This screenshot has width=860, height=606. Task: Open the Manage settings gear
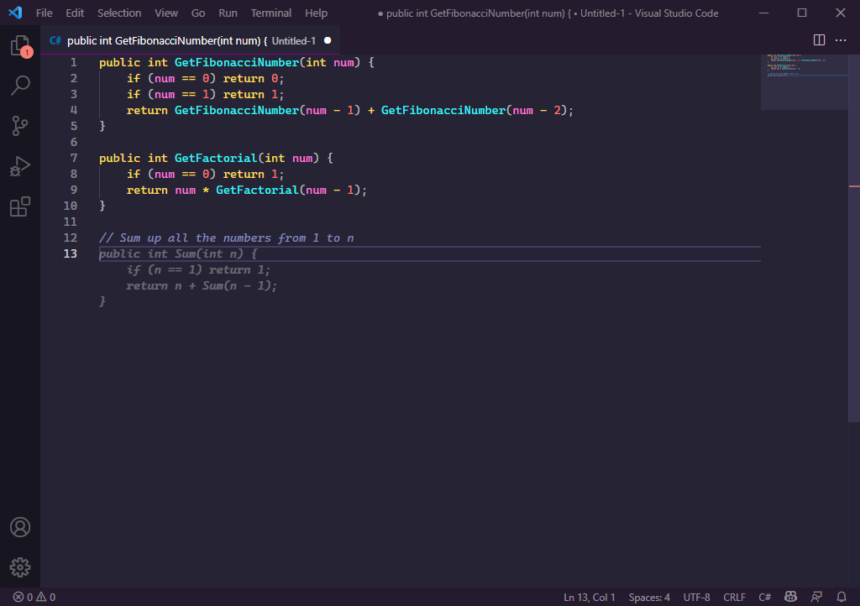pos(19,567)
